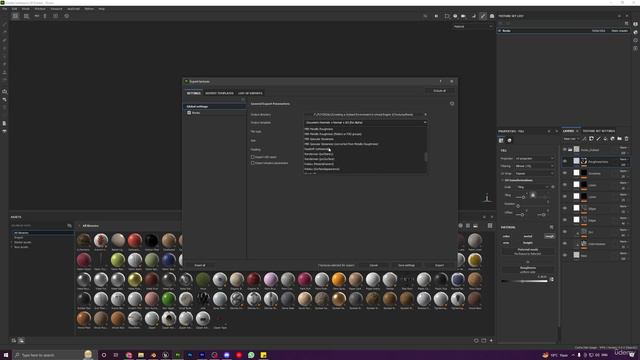Add a fill layer with the bucket icon
The height and width of the screenshot is (360, 640).
605,139
